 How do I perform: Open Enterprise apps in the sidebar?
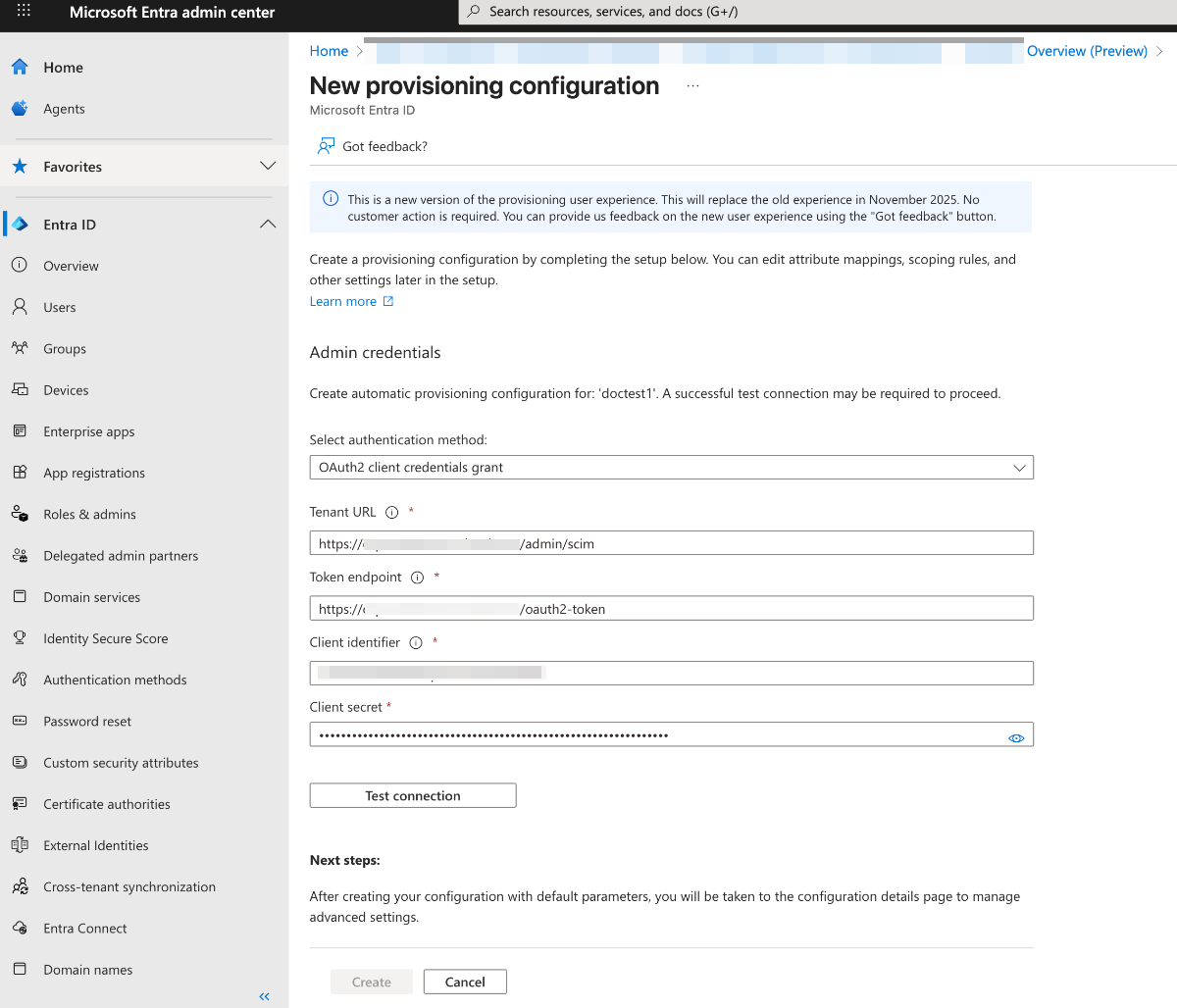tap(89, 431)
